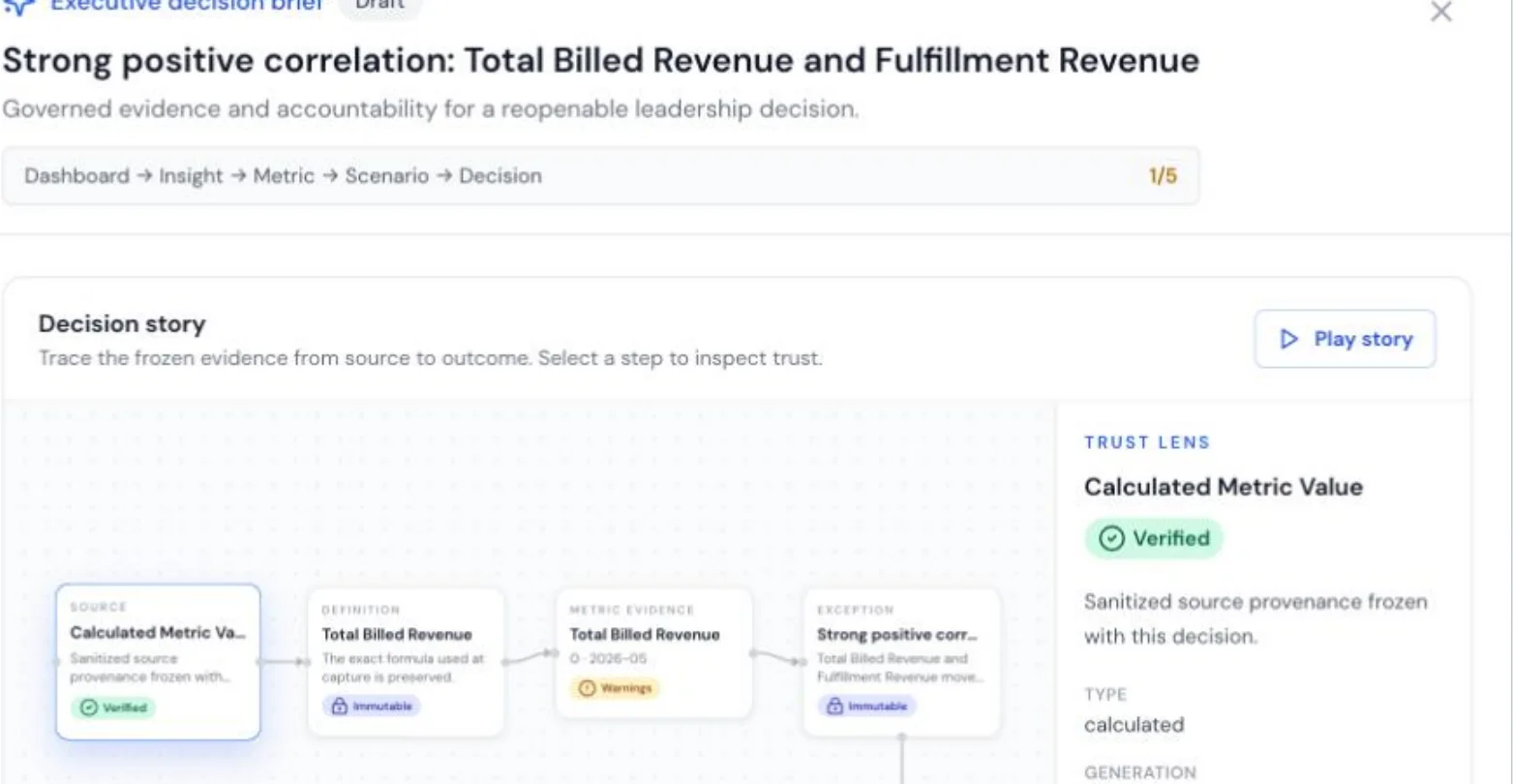Click "Dashboard" in the breadcrumb trail
The width and height of the screenshot is (1513, 784).
[x=76, y=176]
